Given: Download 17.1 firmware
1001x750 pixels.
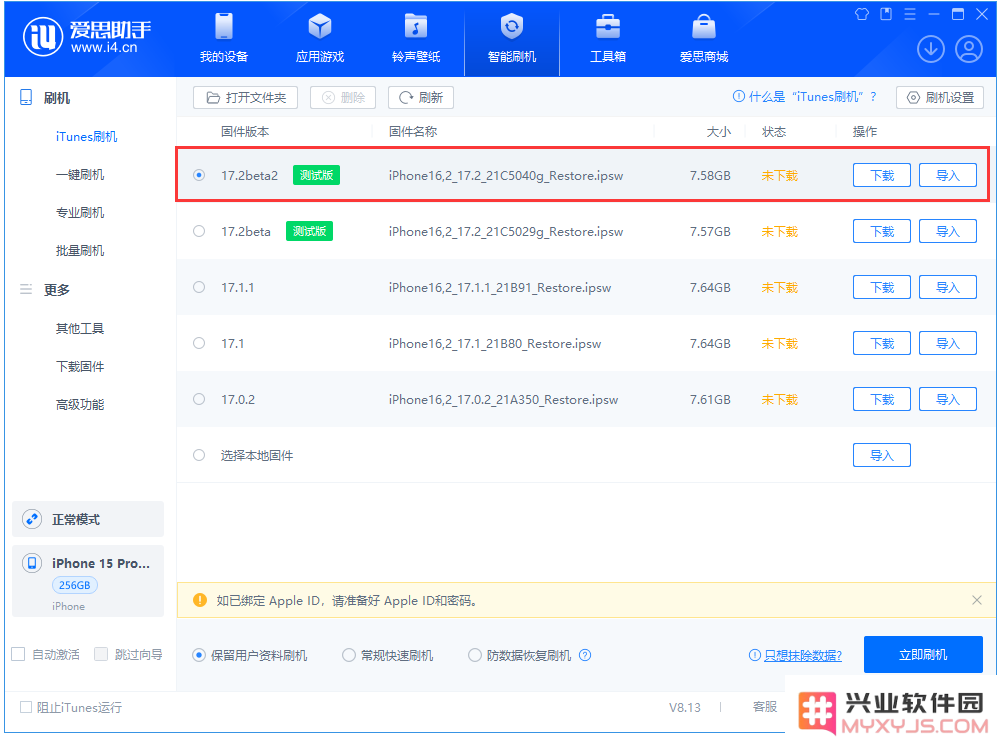Looking at the screenshot, I should 882,343.
